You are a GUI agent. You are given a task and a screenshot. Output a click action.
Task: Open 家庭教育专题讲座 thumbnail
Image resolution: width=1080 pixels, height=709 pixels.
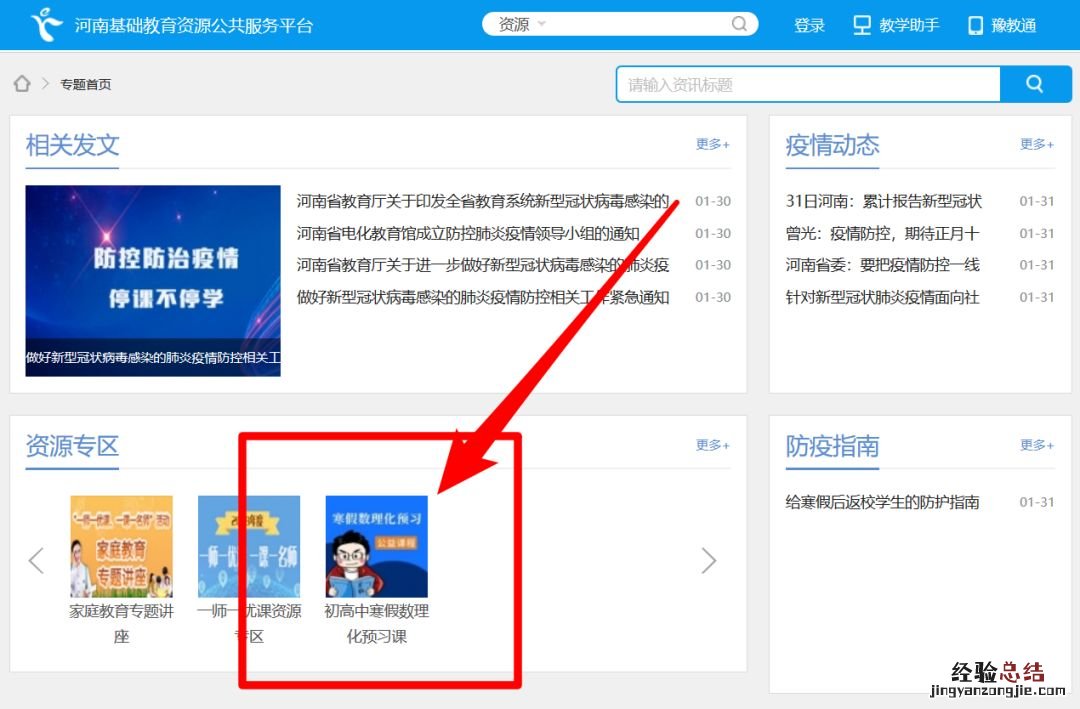click(x=121, y=546)
